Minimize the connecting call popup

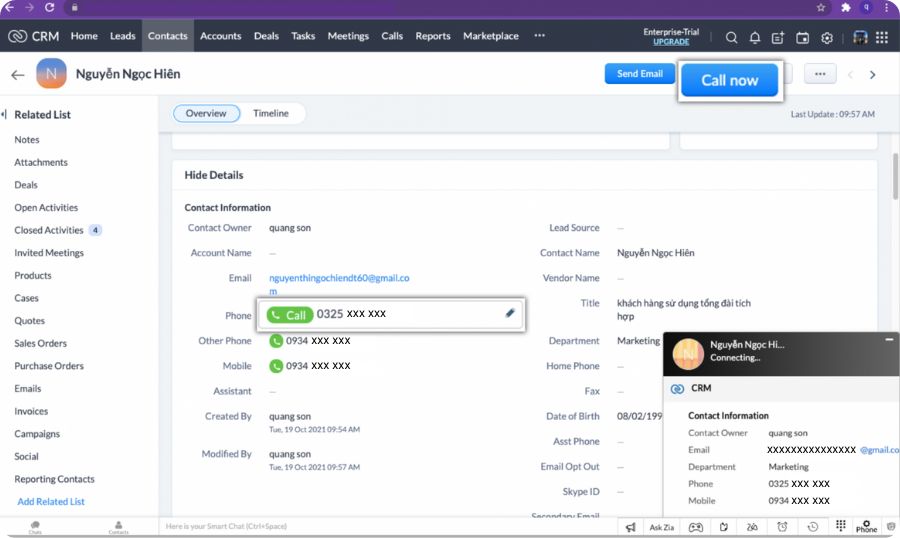click(889, 341)
